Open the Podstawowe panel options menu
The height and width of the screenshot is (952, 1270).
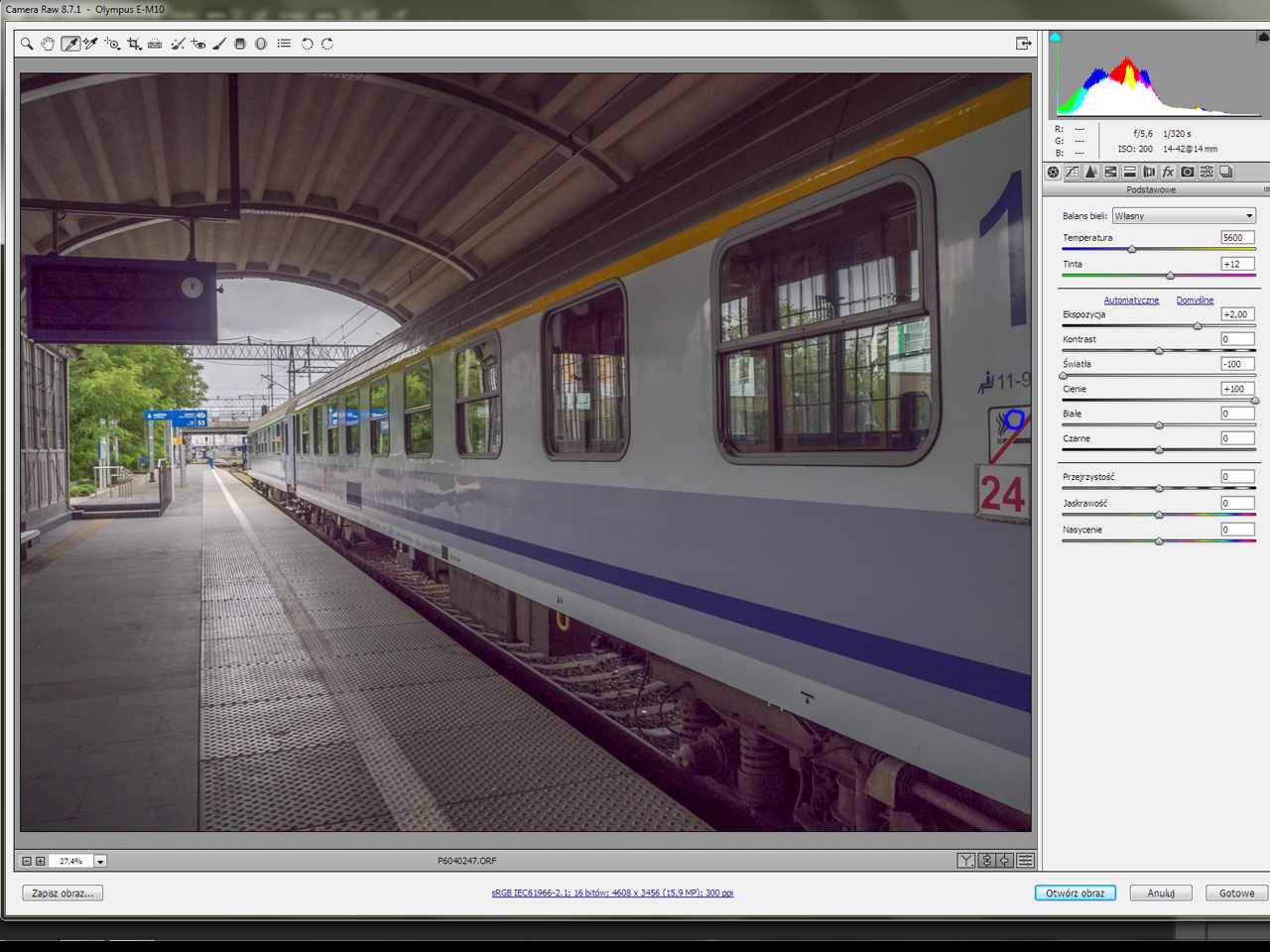pos(1265,189)
